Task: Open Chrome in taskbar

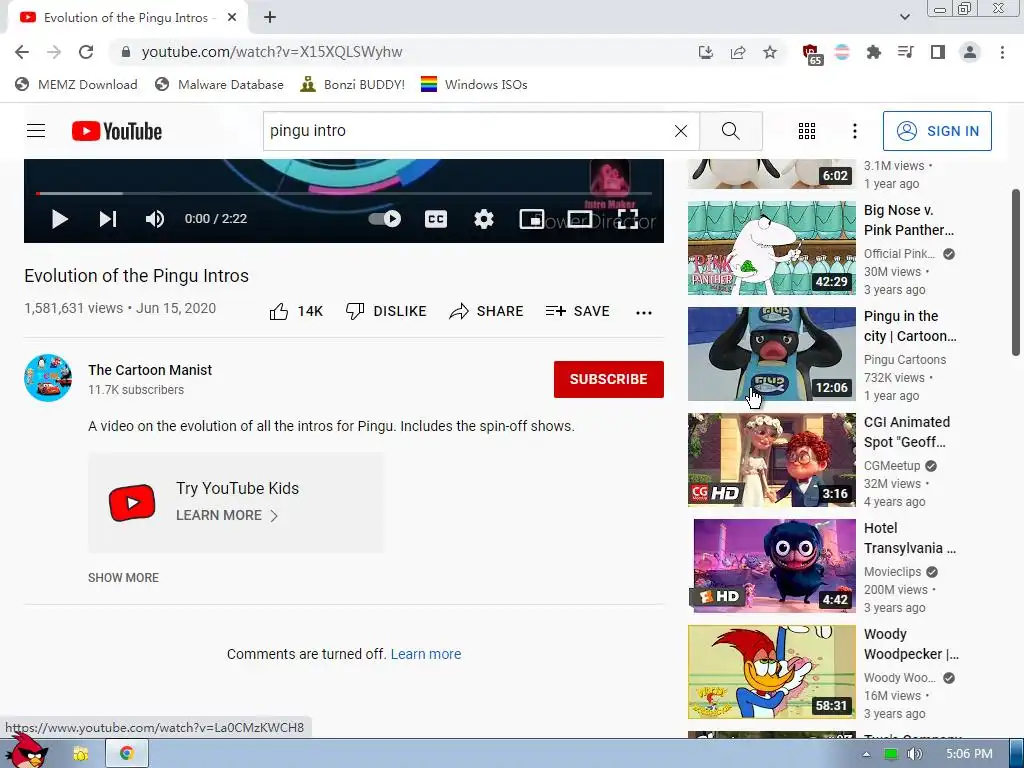Action: 127,754
